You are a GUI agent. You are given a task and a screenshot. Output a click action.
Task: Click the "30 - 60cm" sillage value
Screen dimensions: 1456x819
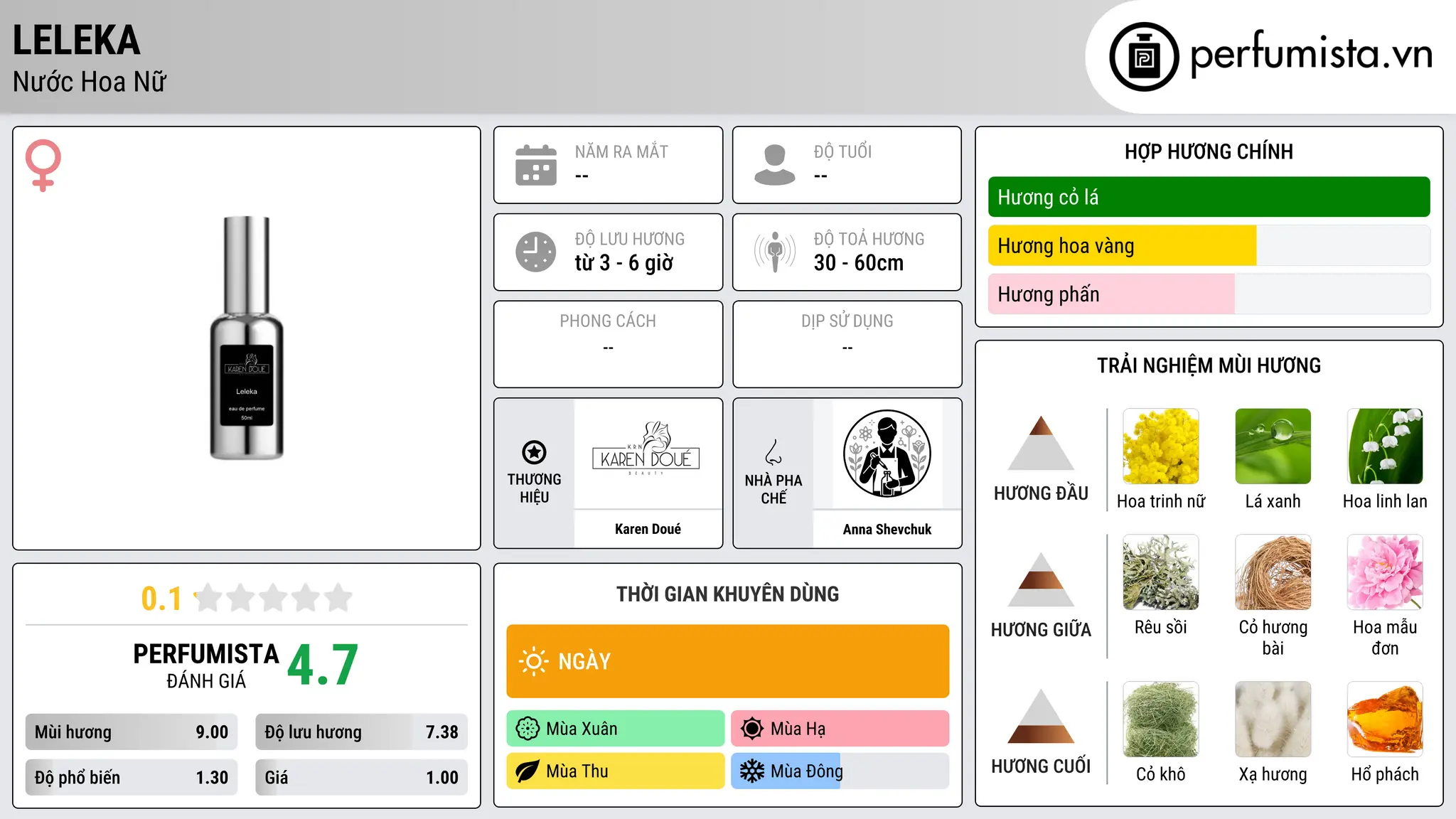tap(859, 263)
